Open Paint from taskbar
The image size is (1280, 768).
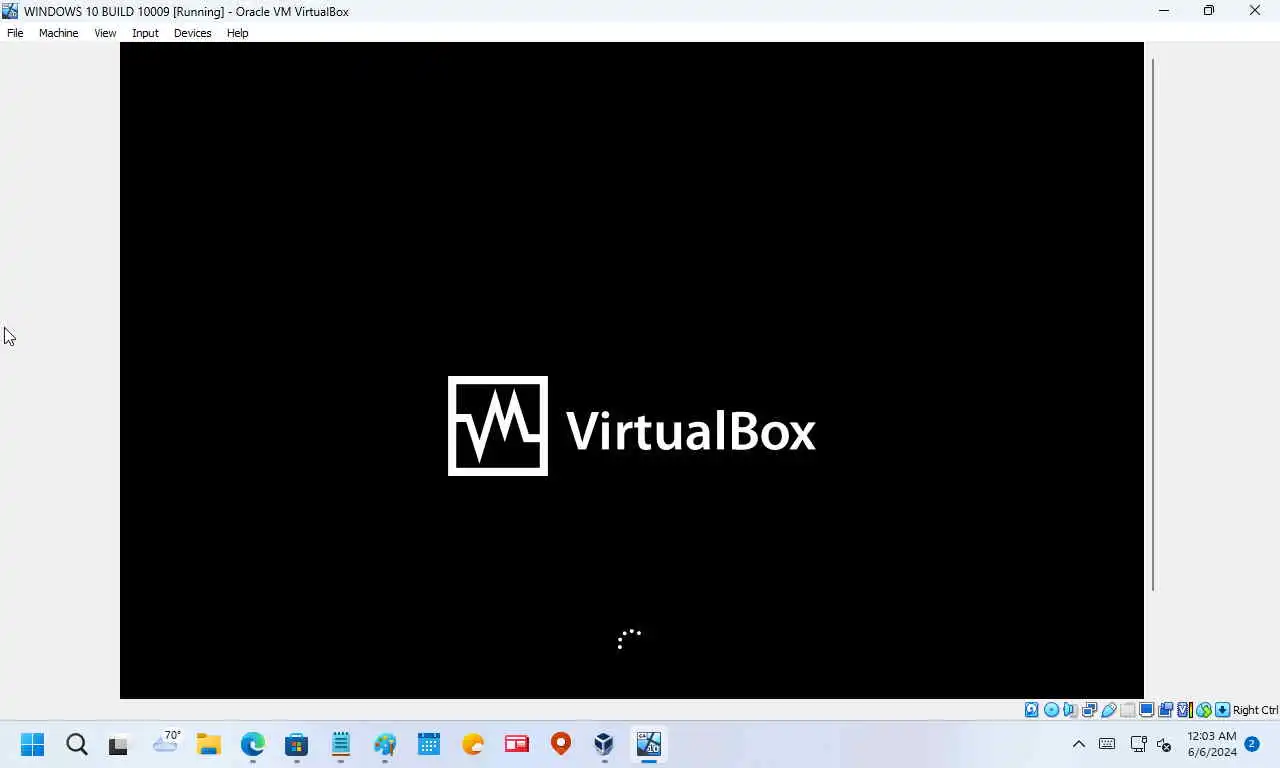point(385,744)
